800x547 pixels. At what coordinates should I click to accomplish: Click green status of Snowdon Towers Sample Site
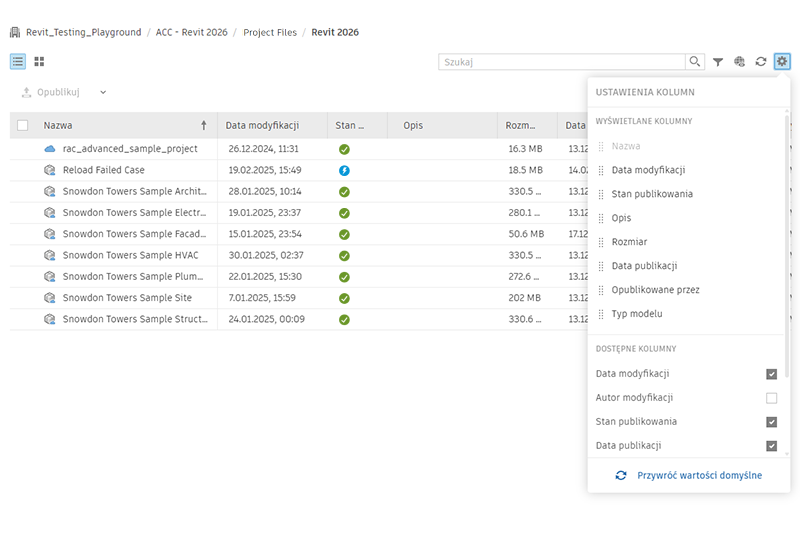(344, 298)
